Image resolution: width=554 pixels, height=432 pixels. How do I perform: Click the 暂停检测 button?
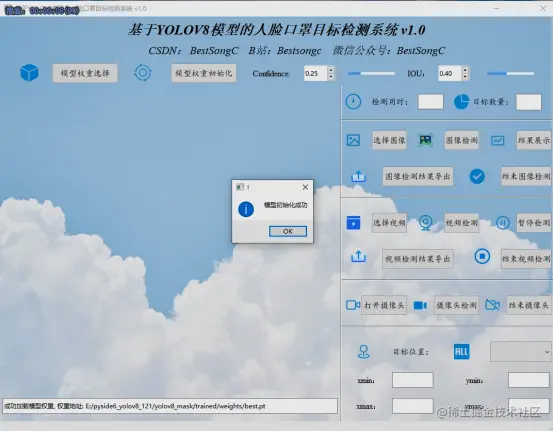tap(534, 223)
